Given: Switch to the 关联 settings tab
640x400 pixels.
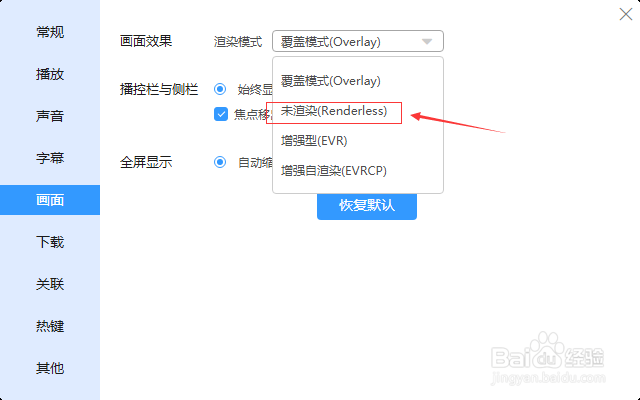Looking at the screenshot, I should [x=50, y=284].
